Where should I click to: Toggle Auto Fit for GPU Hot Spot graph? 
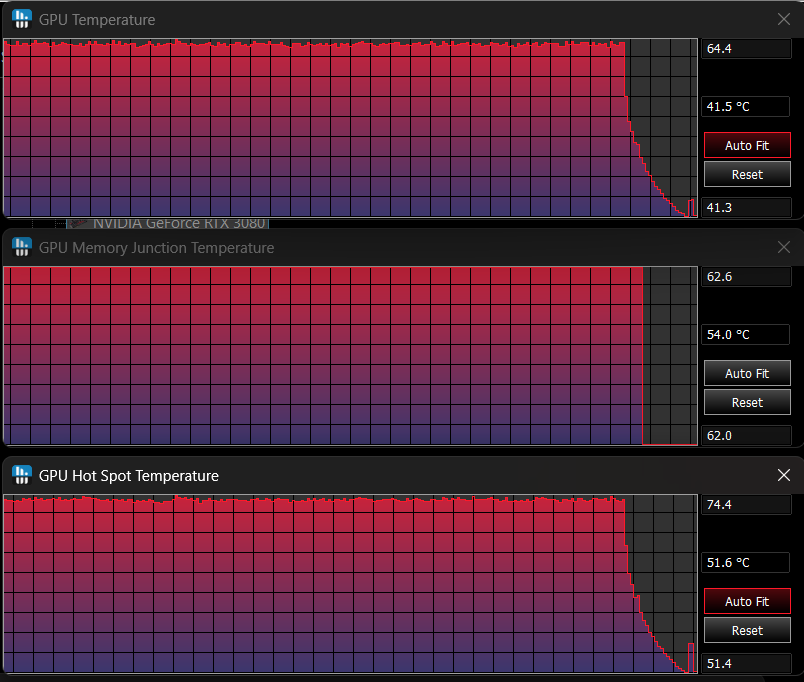pyautogui.click(x=747, y=601)
